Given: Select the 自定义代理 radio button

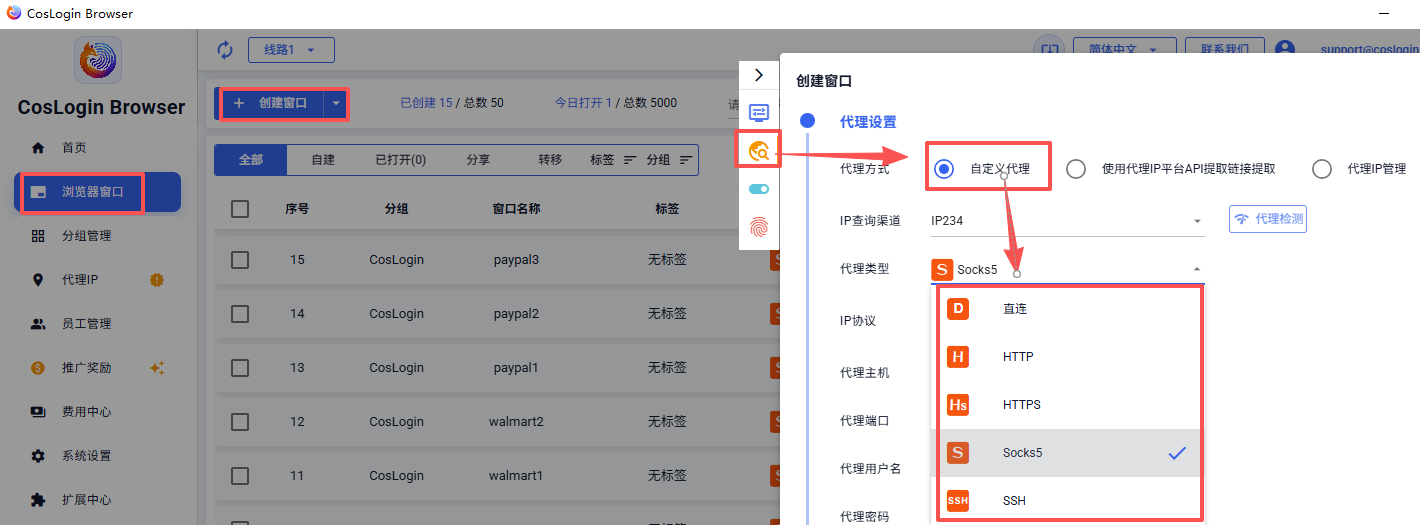Looking at the screenshot, I should click(x=943, y=169).
